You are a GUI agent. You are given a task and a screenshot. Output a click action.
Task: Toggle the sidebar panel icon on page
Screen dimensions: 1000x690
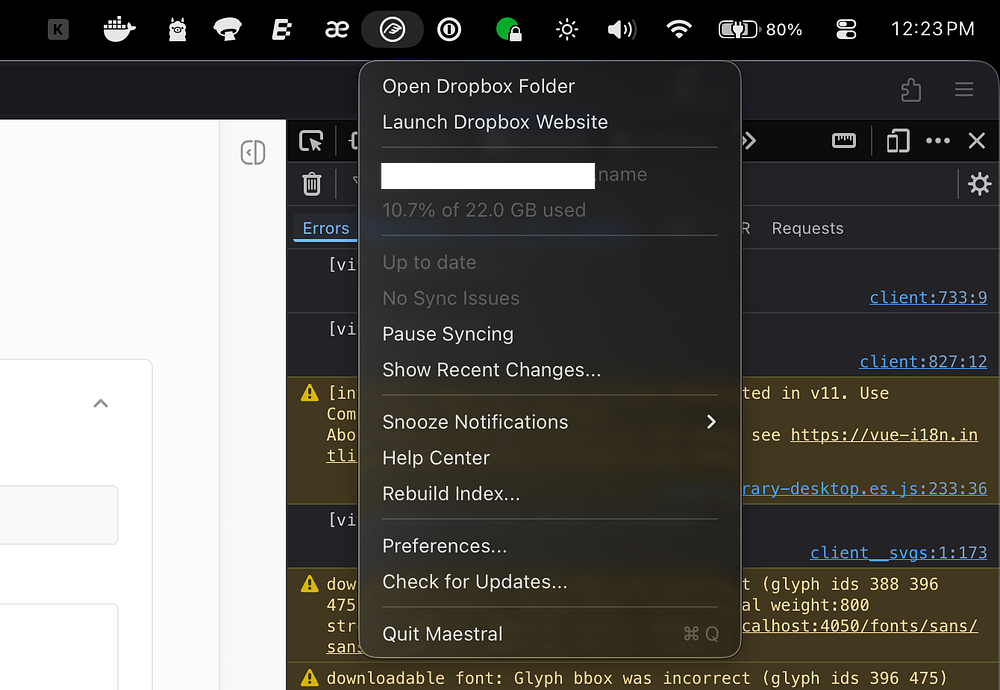coord(253,152)
